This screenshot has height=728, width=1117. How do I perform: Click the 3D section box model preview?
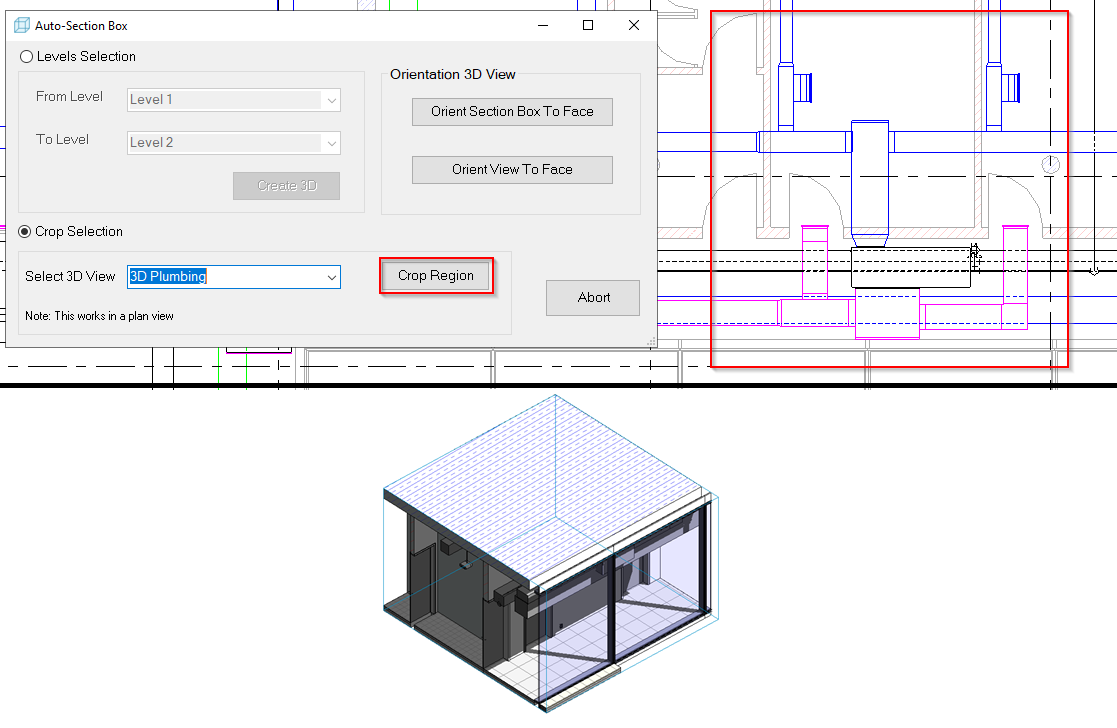551,553
